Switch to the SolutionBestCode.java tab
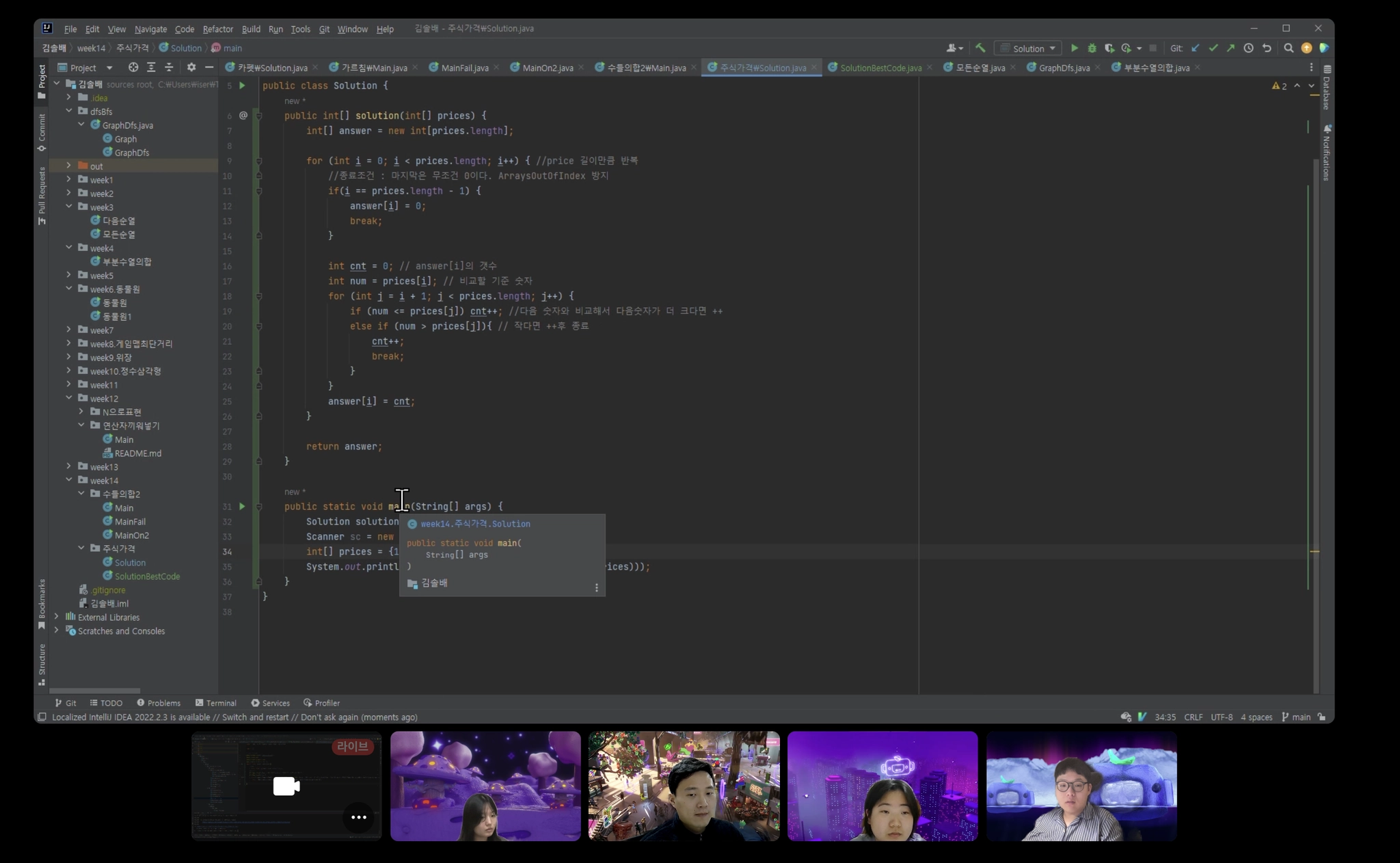This screenshot has width=1400, height=863. pos(880,68)
